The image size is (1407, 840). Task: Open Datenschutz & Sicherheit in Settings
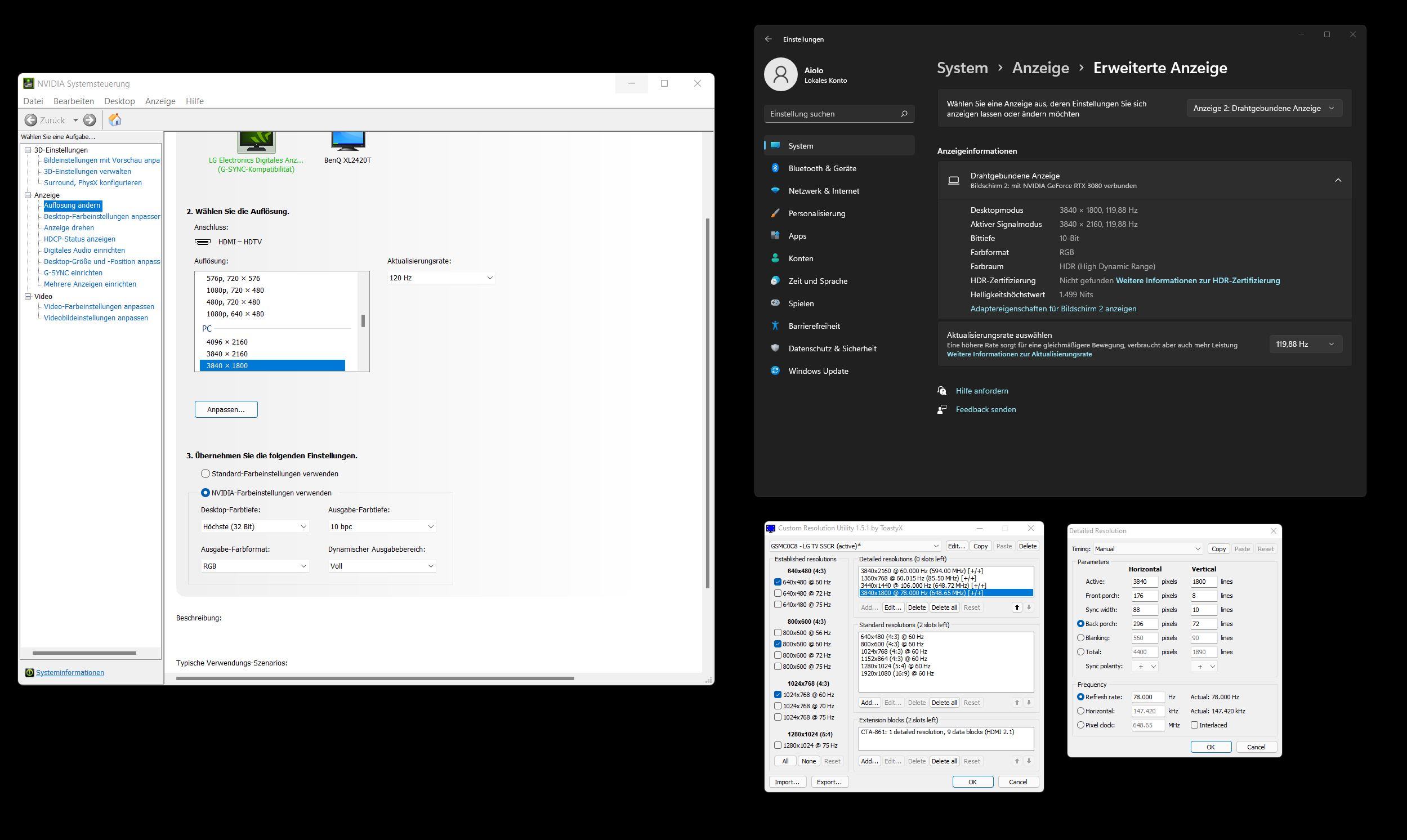pos(839,348)
